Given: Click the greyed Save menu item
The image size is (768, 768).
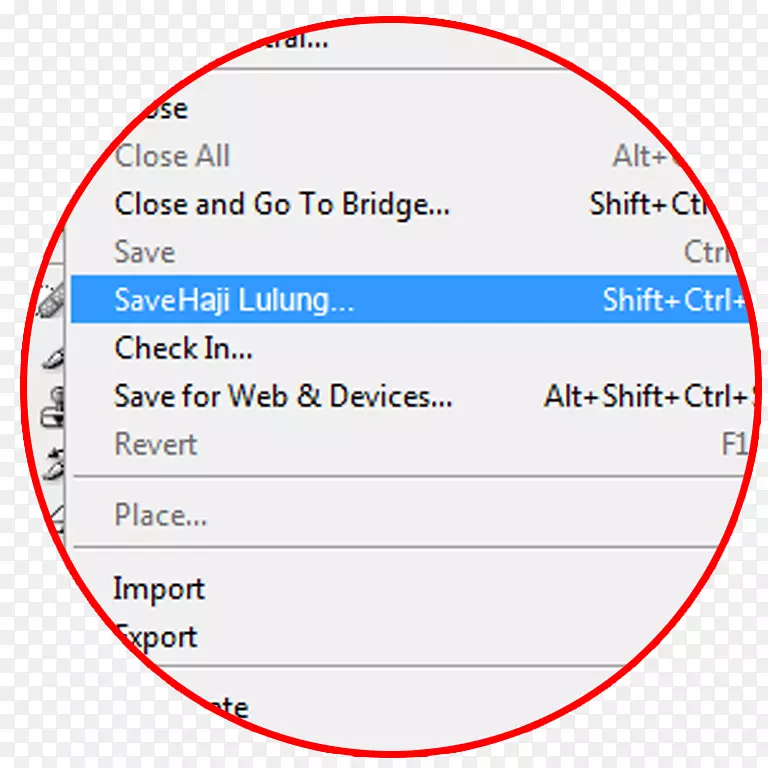Looking at the screenshot, I should click(x=144, y=252).
